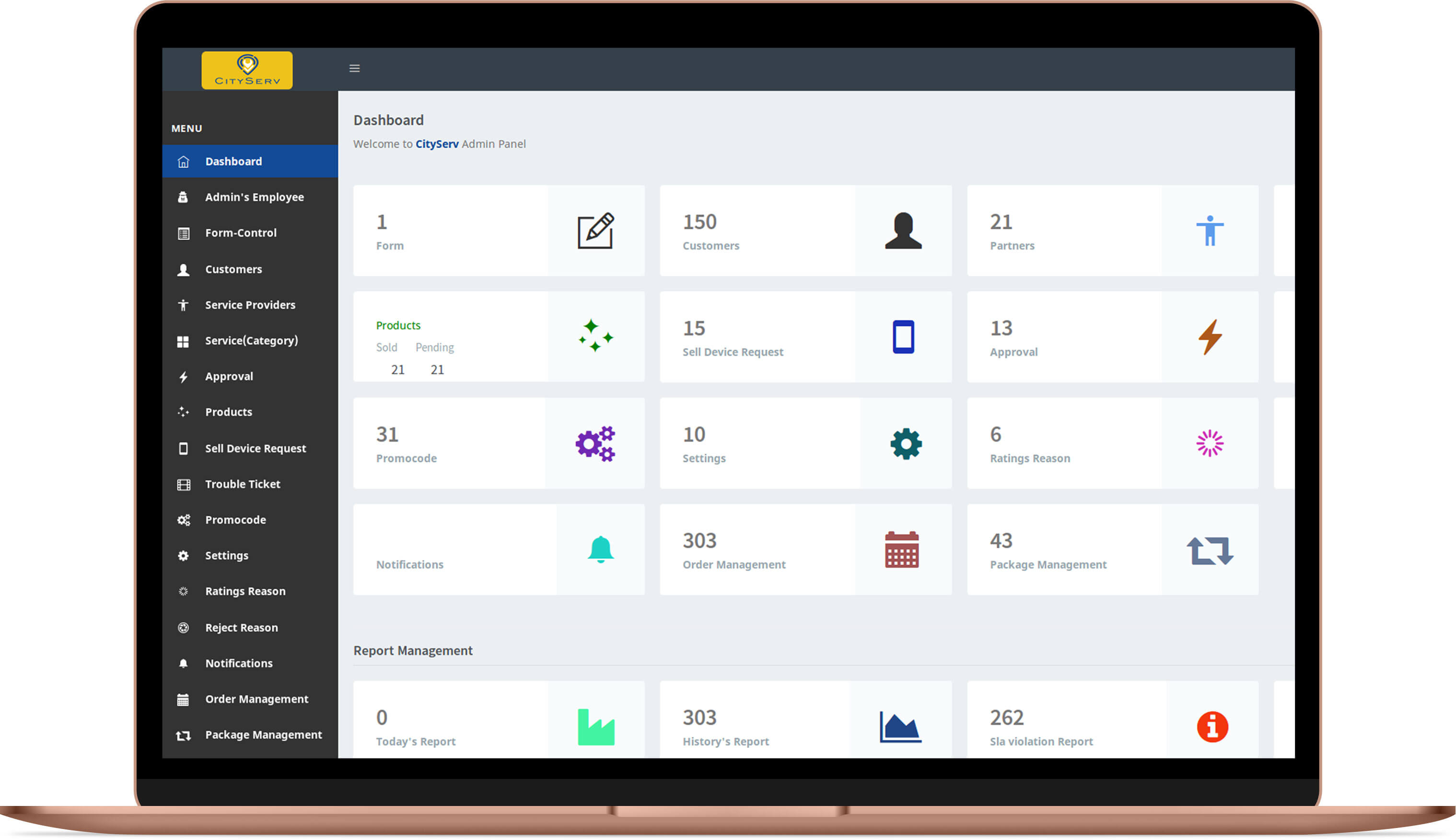This screenshot has height=840, width=1456.
Task: Click the "13" Approval count
Action: (x=1001, y=329)
